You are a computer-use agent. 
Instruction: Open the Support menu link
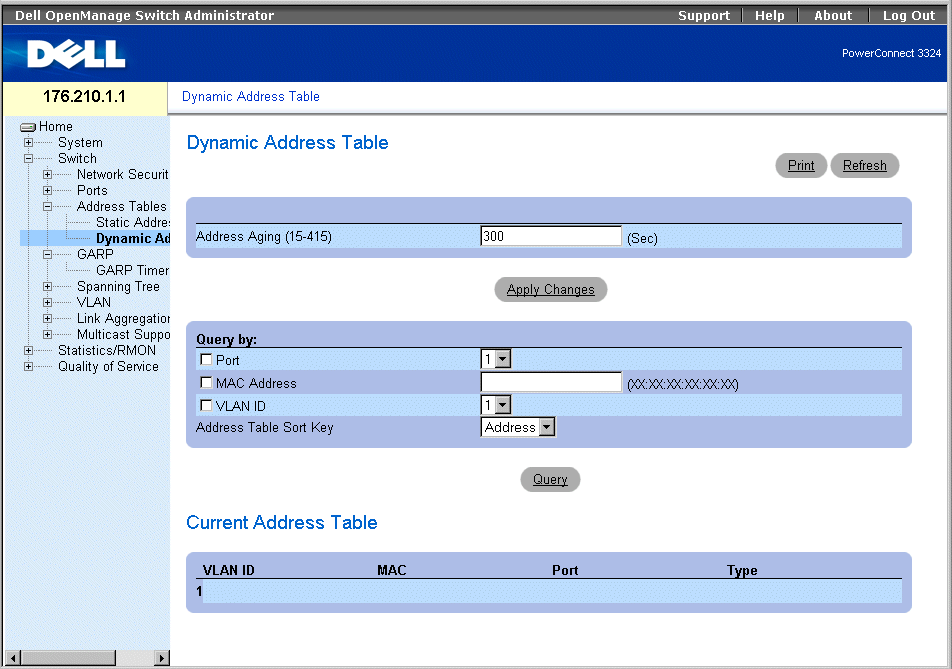point(704,16)
